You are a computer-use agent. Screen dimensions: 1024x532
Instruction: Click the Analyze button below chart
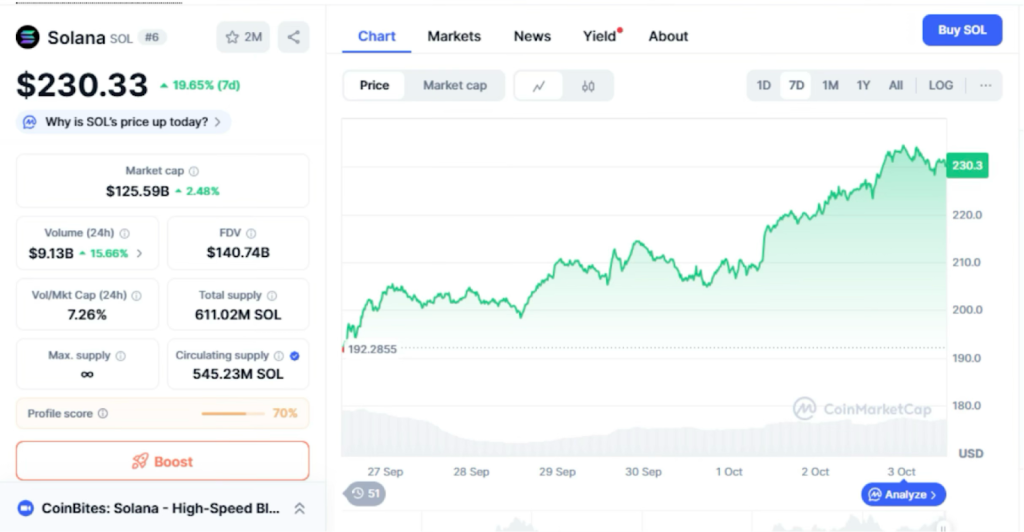(x=903, y=494)
